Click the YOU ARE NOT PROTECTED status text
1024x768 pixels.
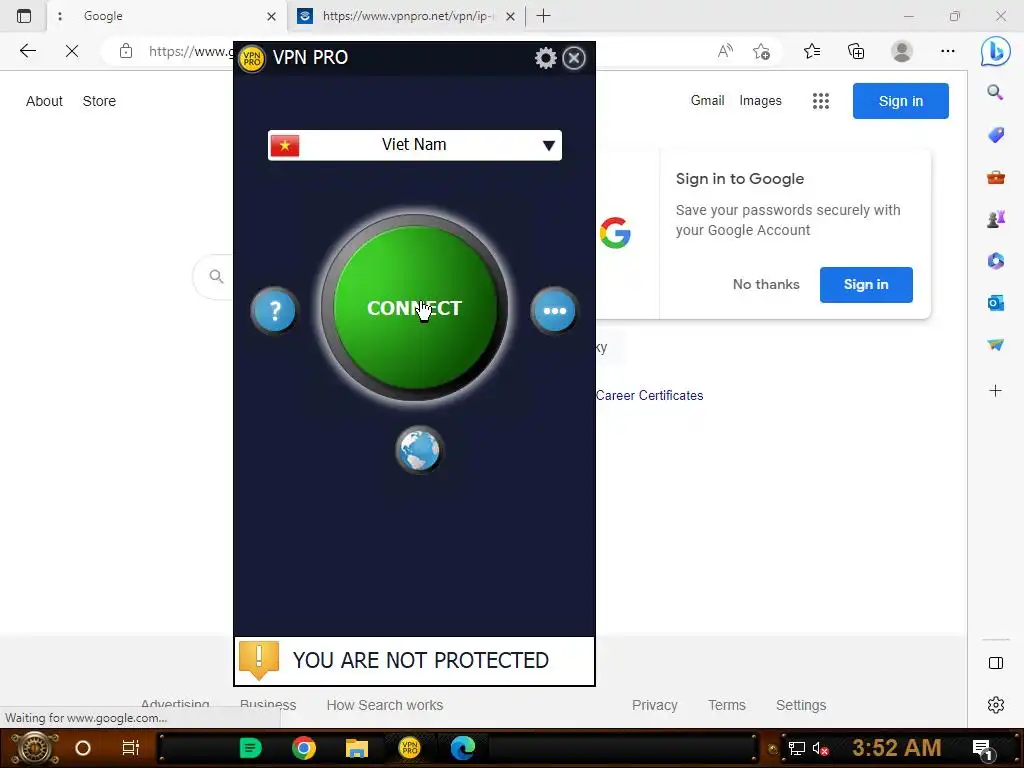point(421,660)
